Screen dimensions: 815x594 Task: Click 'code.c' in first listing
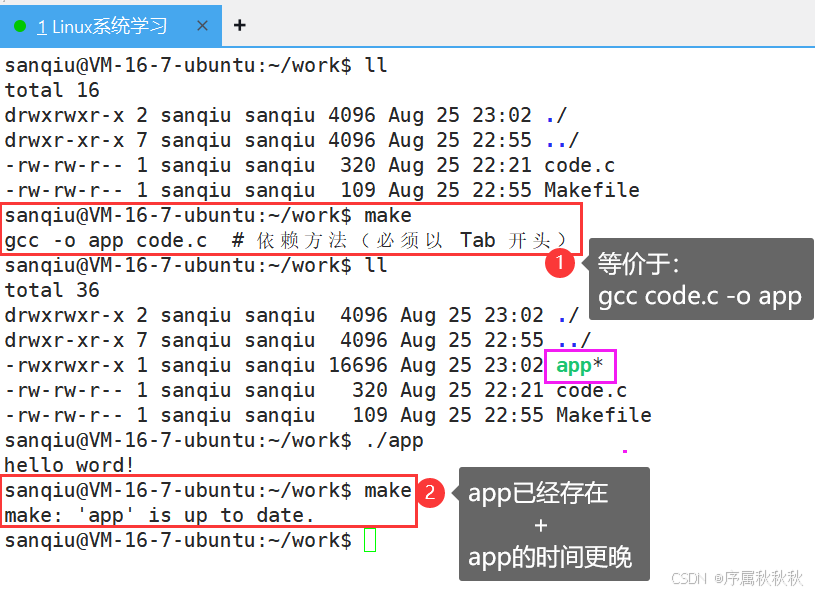[580, 165]
